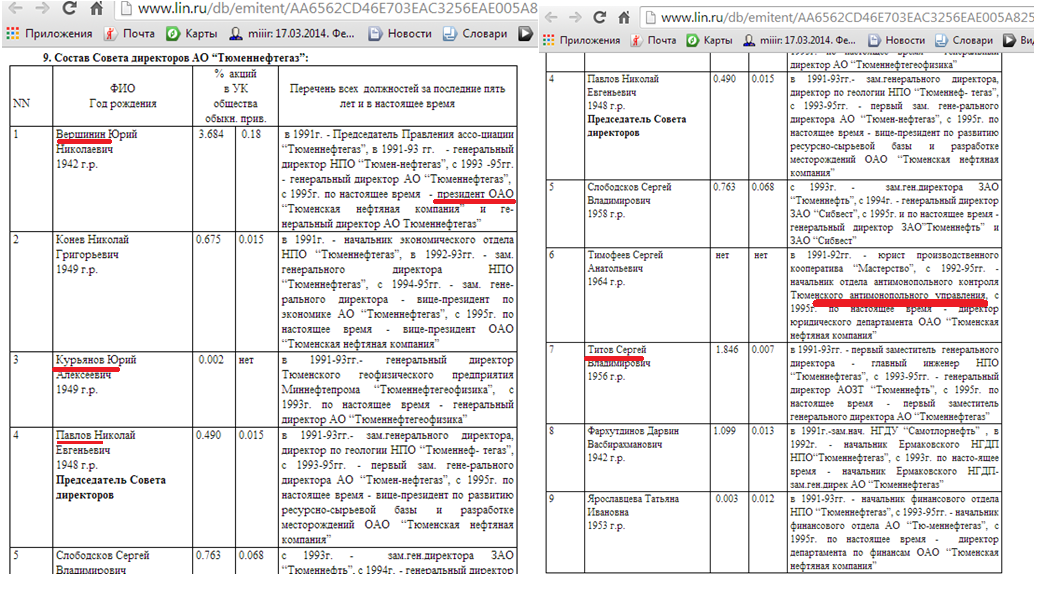Click share value '0.675' in Конев row
This screenshot has height=595, width=1037.
coord(209,239)
